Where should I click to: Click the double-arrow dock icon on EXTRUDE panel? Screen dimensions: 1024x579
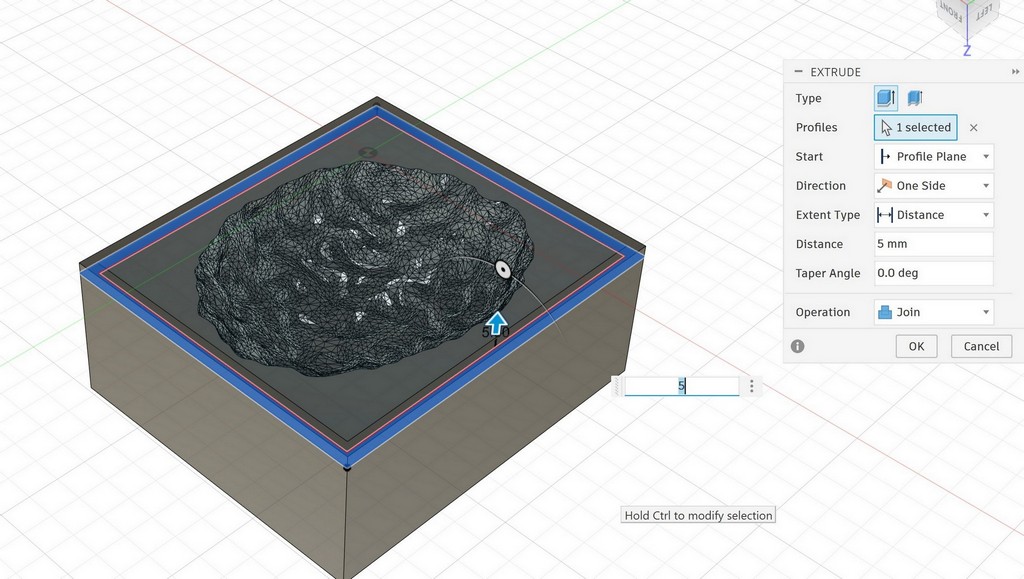pos(1015,72)
